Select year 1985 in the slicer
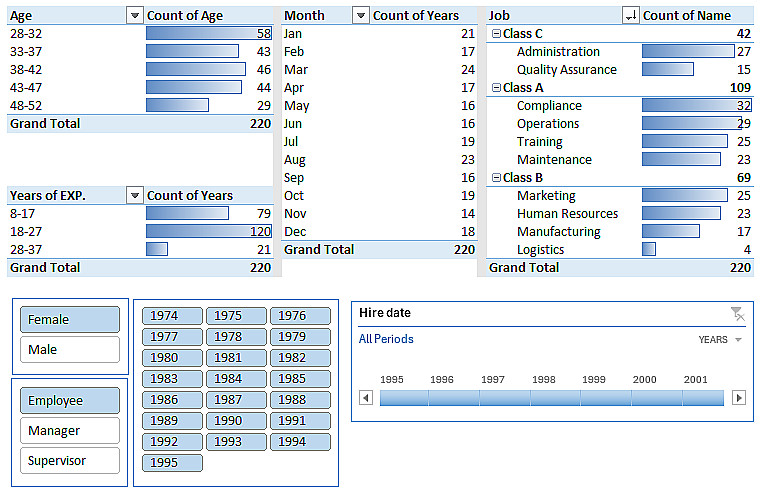The width and height of the screenshot is (773, 496). tap(300, 379)
